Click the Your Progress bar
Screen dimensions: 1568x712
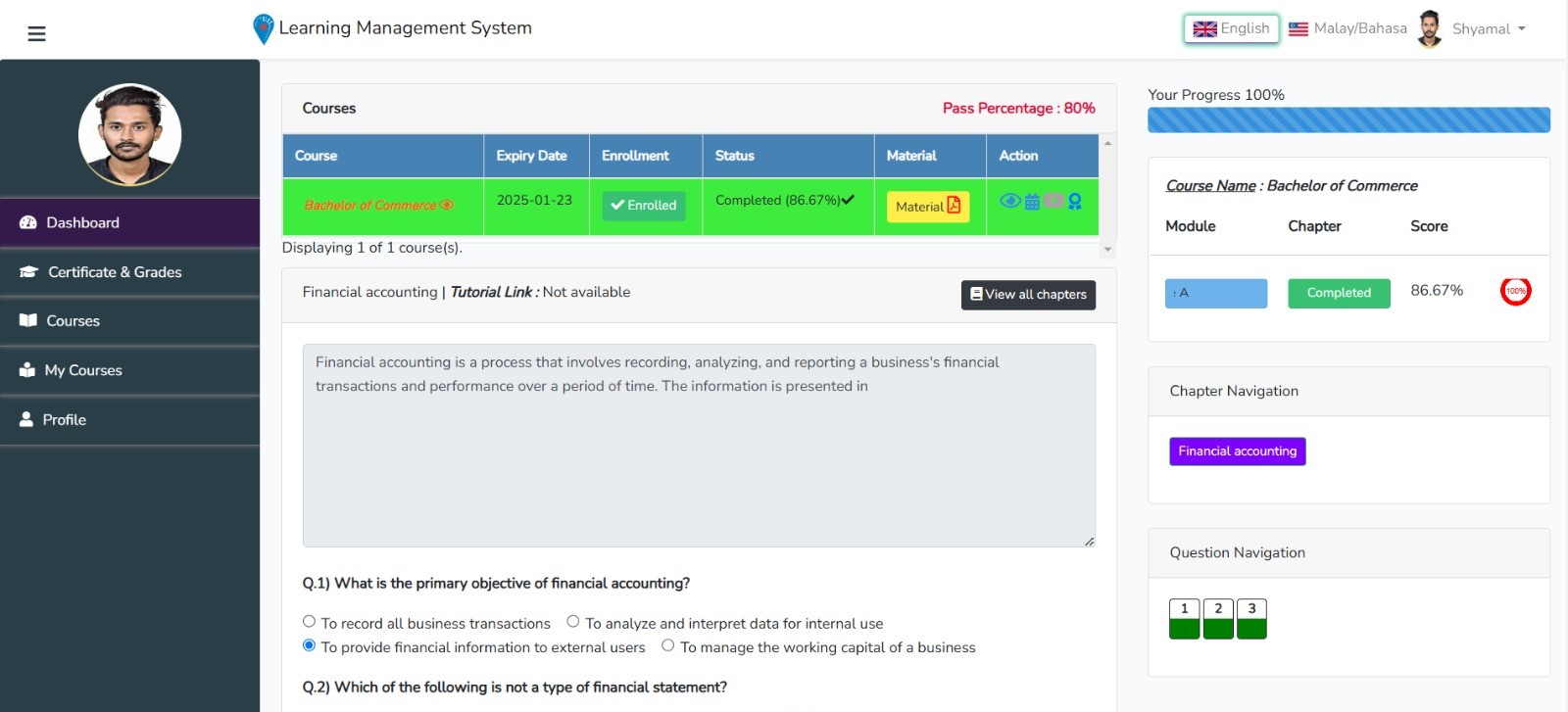point(1348,119)
